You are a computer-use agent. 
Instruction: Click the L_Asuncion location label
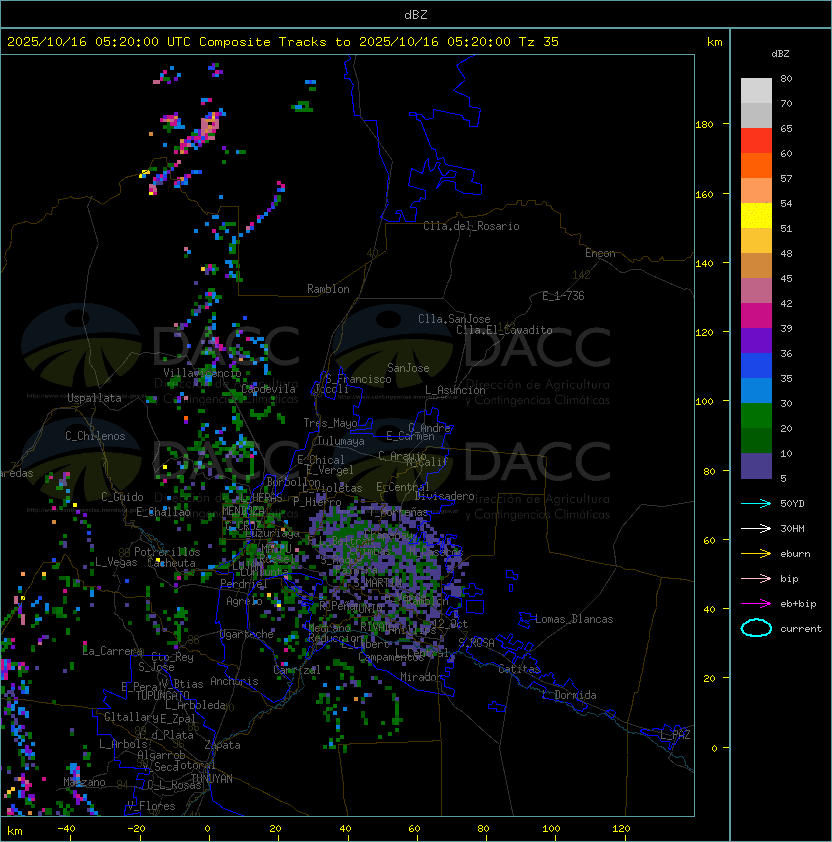(455, 390)
